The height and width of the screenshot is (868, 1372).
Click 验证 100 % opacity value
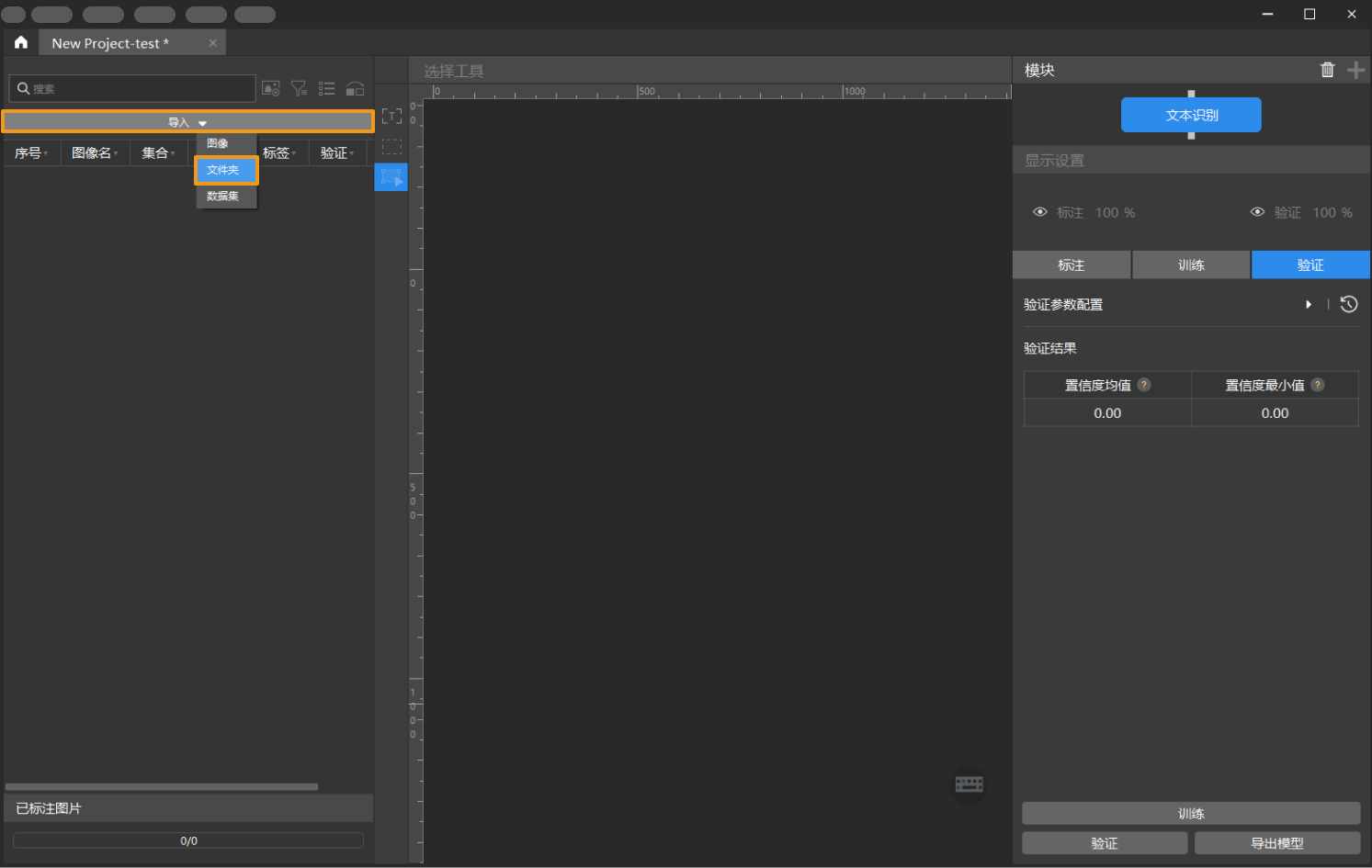1332,212
